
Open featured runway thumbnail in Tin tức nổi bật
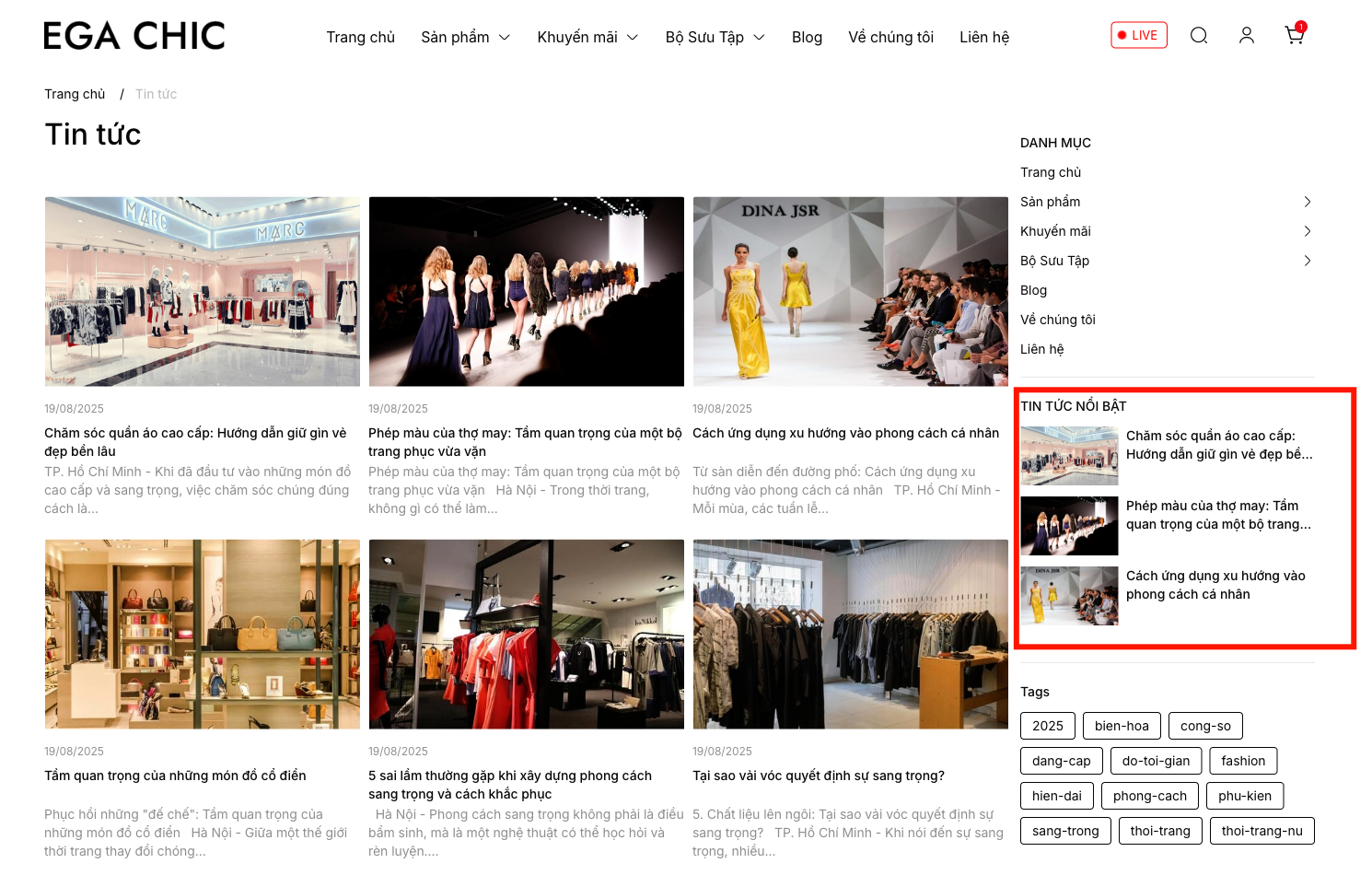pyautogui.click(x=1069, y=526)
